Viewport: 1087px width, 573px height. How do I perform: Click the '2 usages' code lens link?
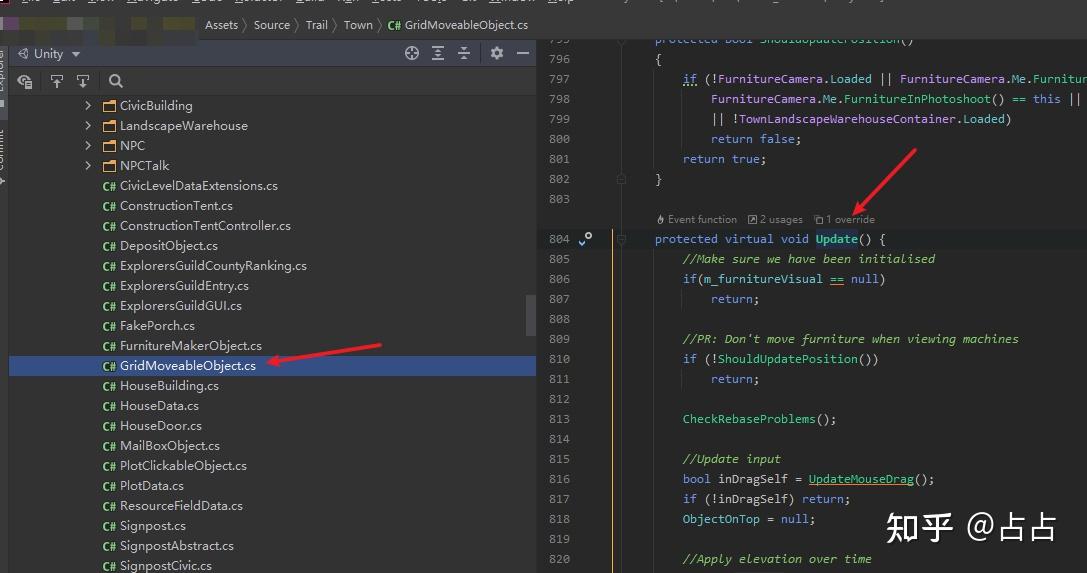781,219
